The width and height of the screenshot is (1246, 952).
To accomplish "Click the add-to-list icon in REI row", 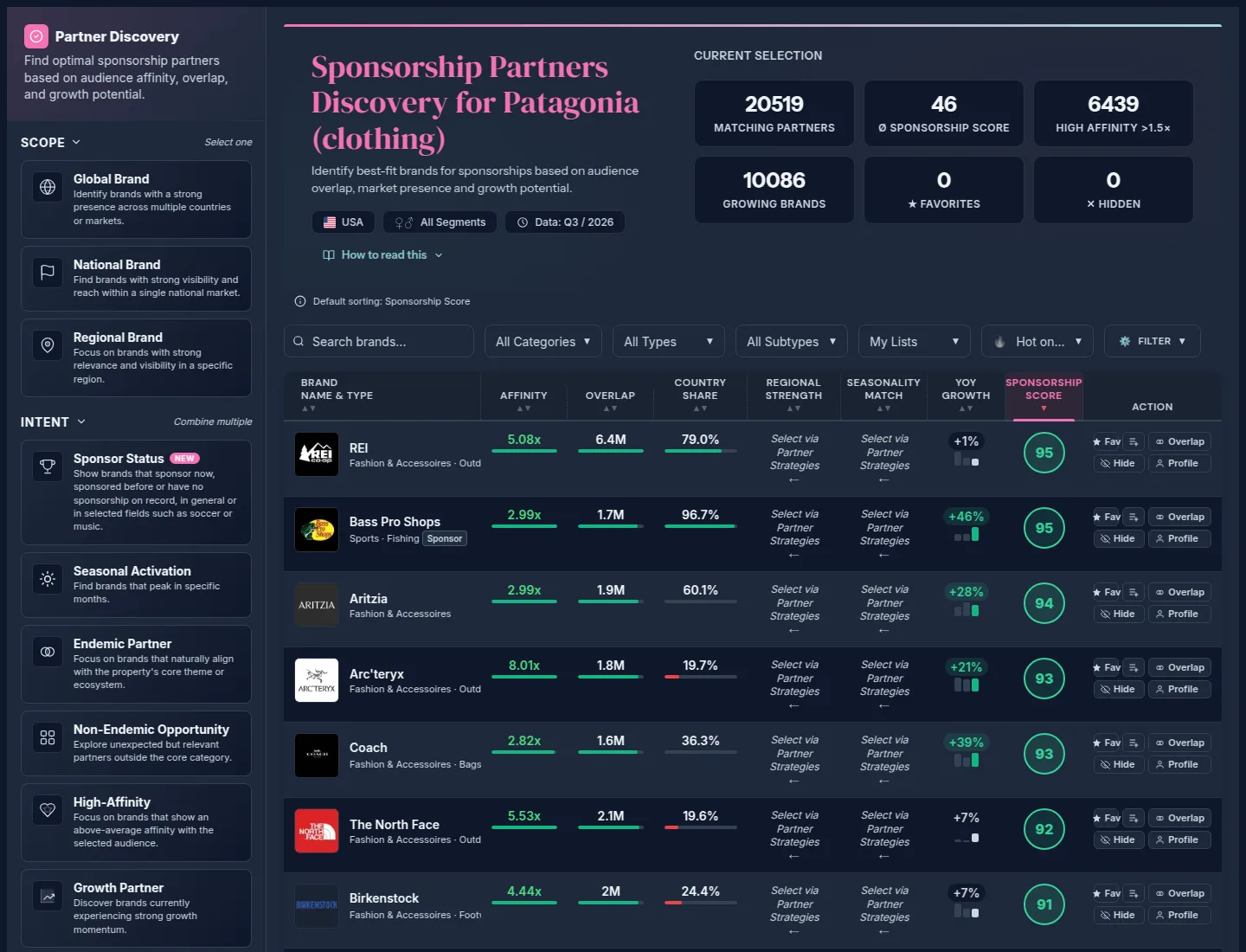I will click(x=1134, y=441).
